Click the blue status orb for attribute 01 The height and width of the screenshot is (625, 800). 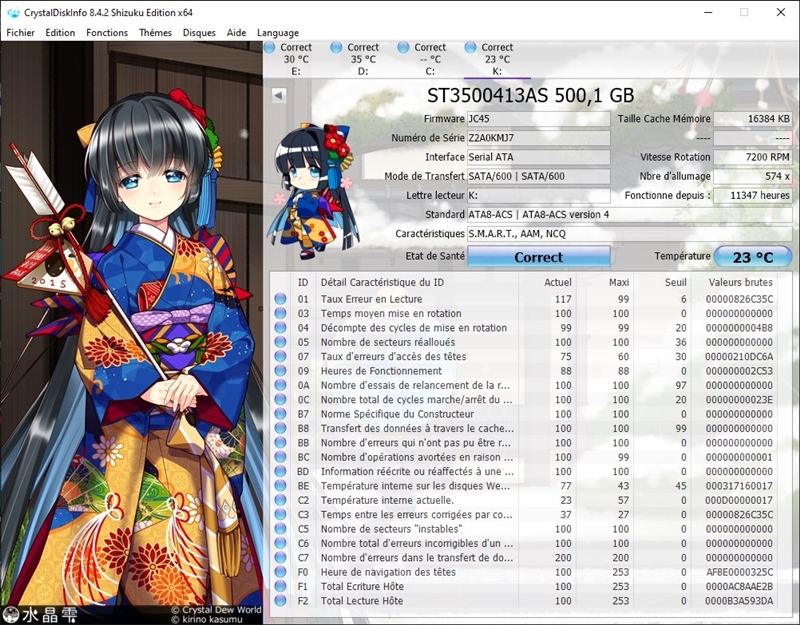[x=280, y=299]
